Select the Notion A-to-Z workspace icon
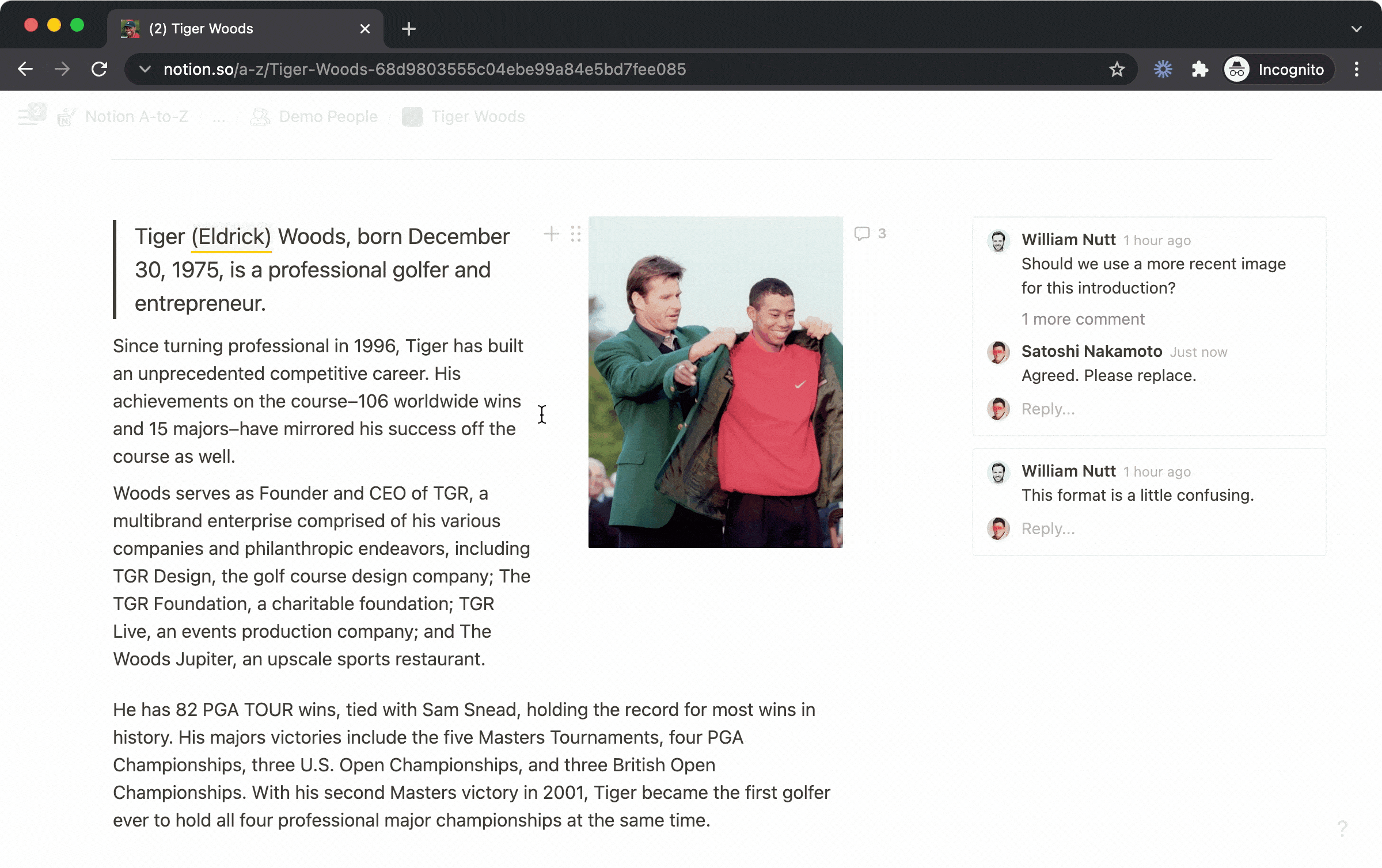 pos(65,116)
